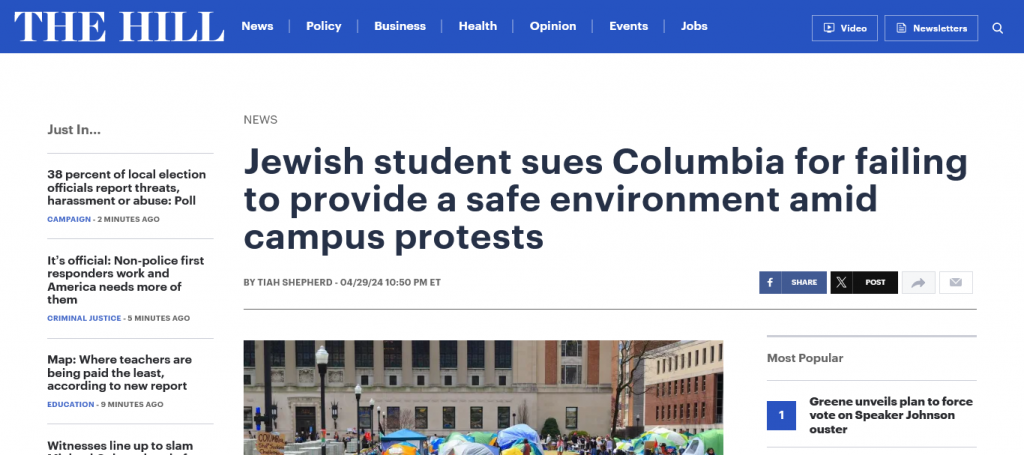This screenshot has width=1024, height=455.
Task: Click the Columbia campus protest photo
Action: (483, 398)
